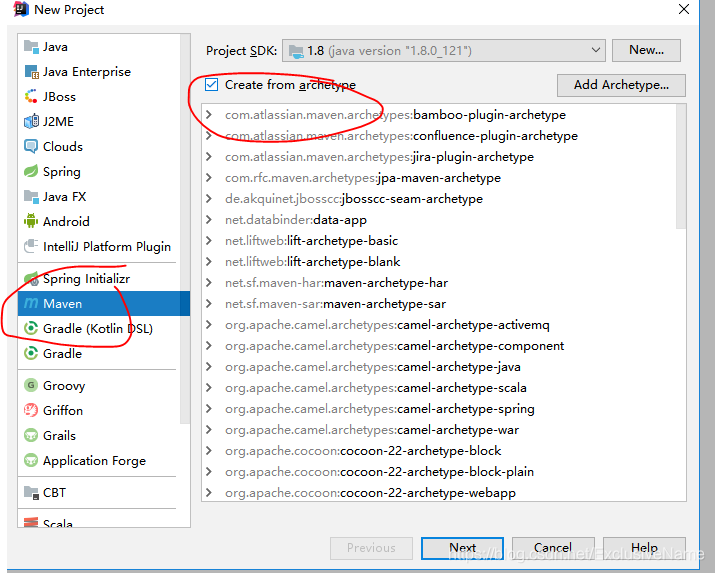Close the New Project dialog
715x573 pixels.
pyautogui.click(x=684, y=9)
